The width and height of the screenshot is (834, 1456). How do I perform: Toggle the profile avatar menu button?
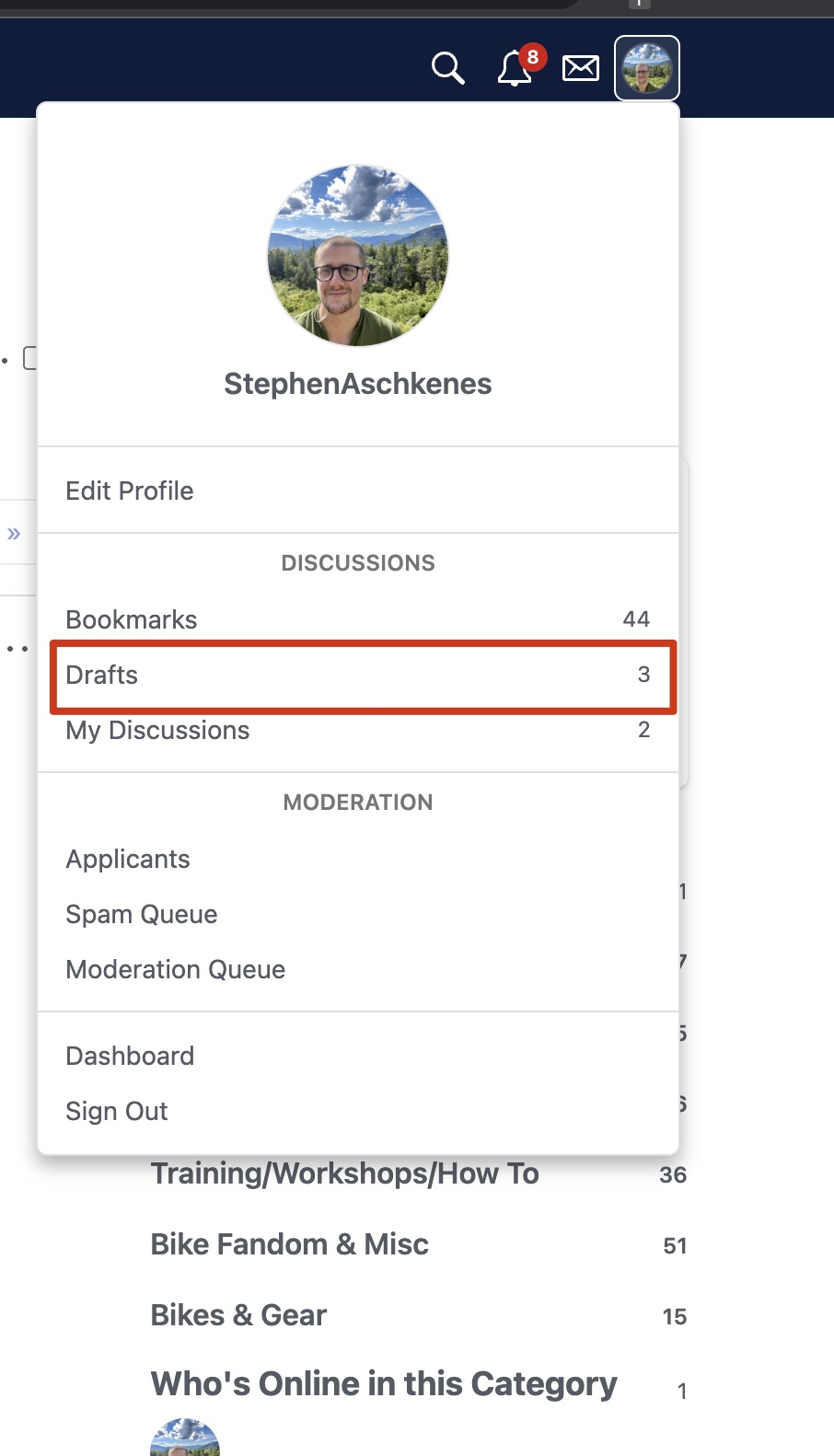click(x=647, y=68)
